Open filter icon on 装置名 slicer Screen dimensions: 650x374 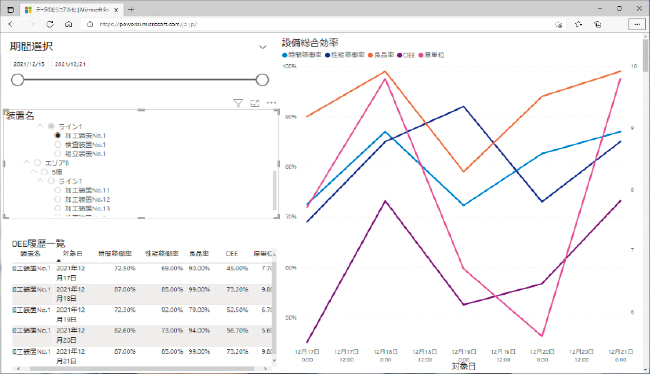pos(238,103)
